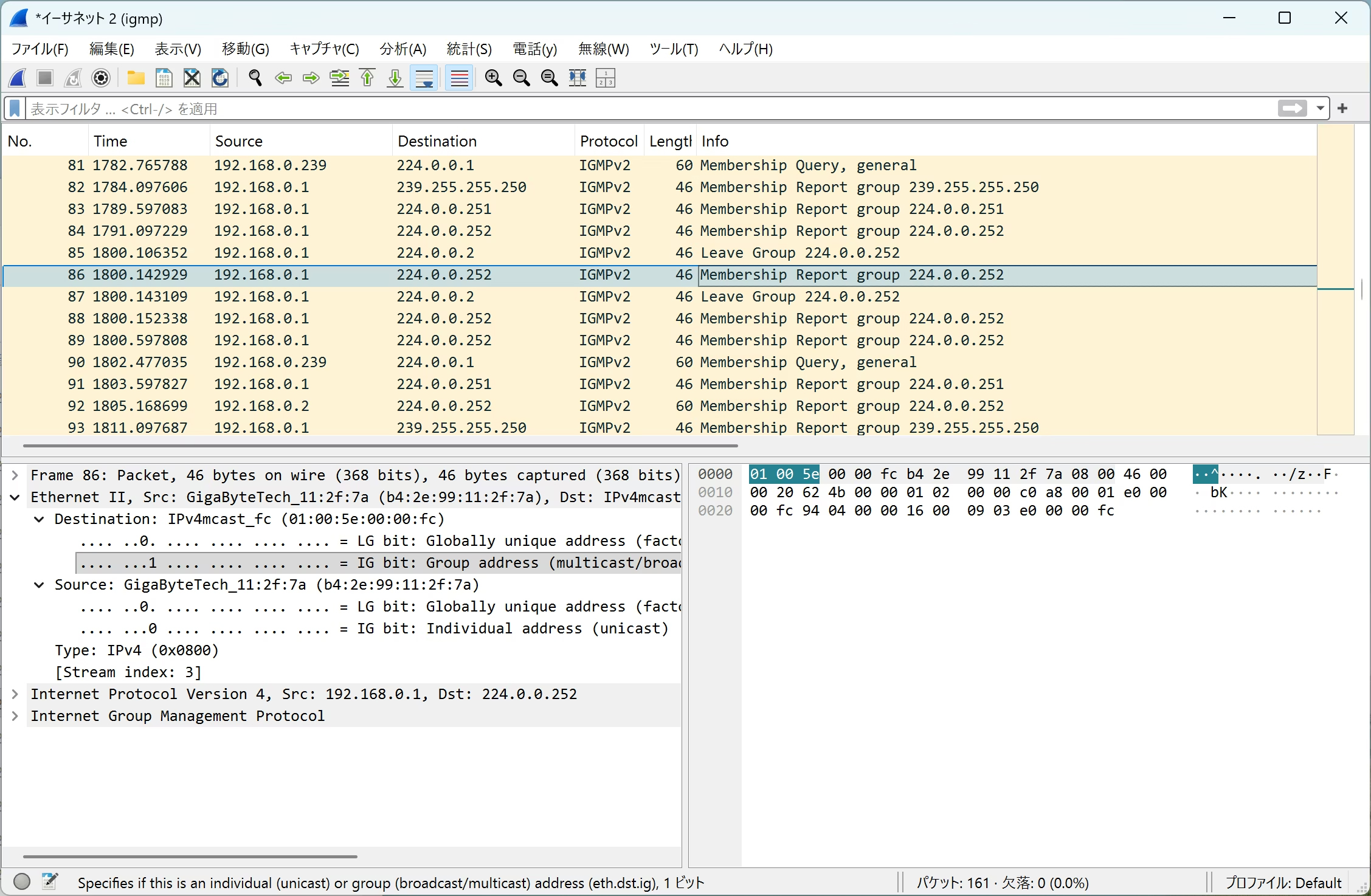Close the current capture file
The width and height of the screenshot is (1371, 896).
point(192,78)
